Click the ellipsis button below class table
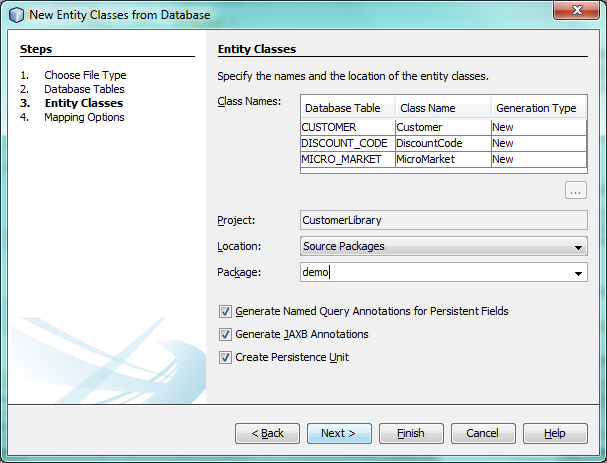 [x=575, y=190]
